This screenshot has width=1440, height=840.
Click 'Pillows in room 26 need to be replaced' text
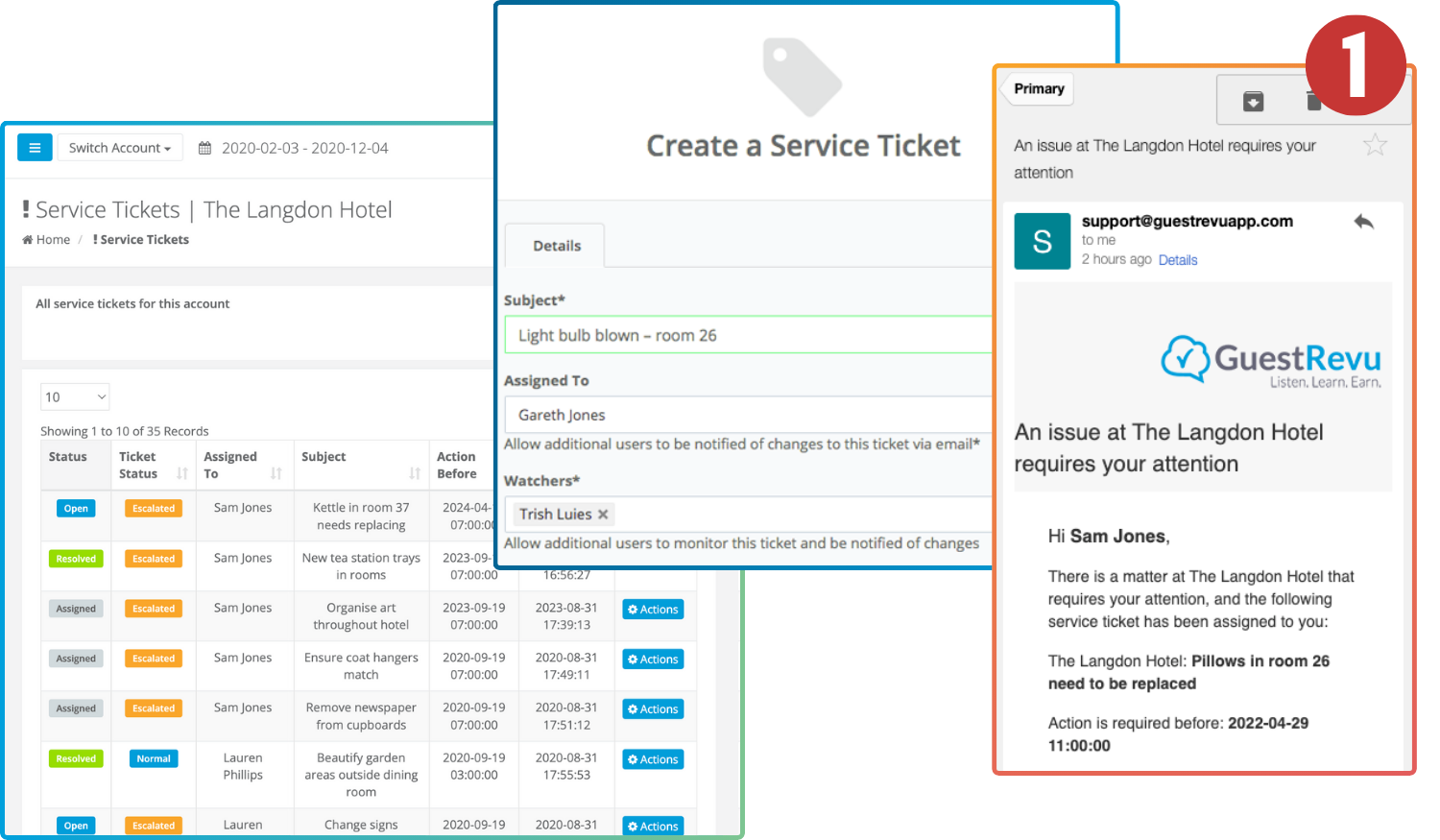point(1188,672)
